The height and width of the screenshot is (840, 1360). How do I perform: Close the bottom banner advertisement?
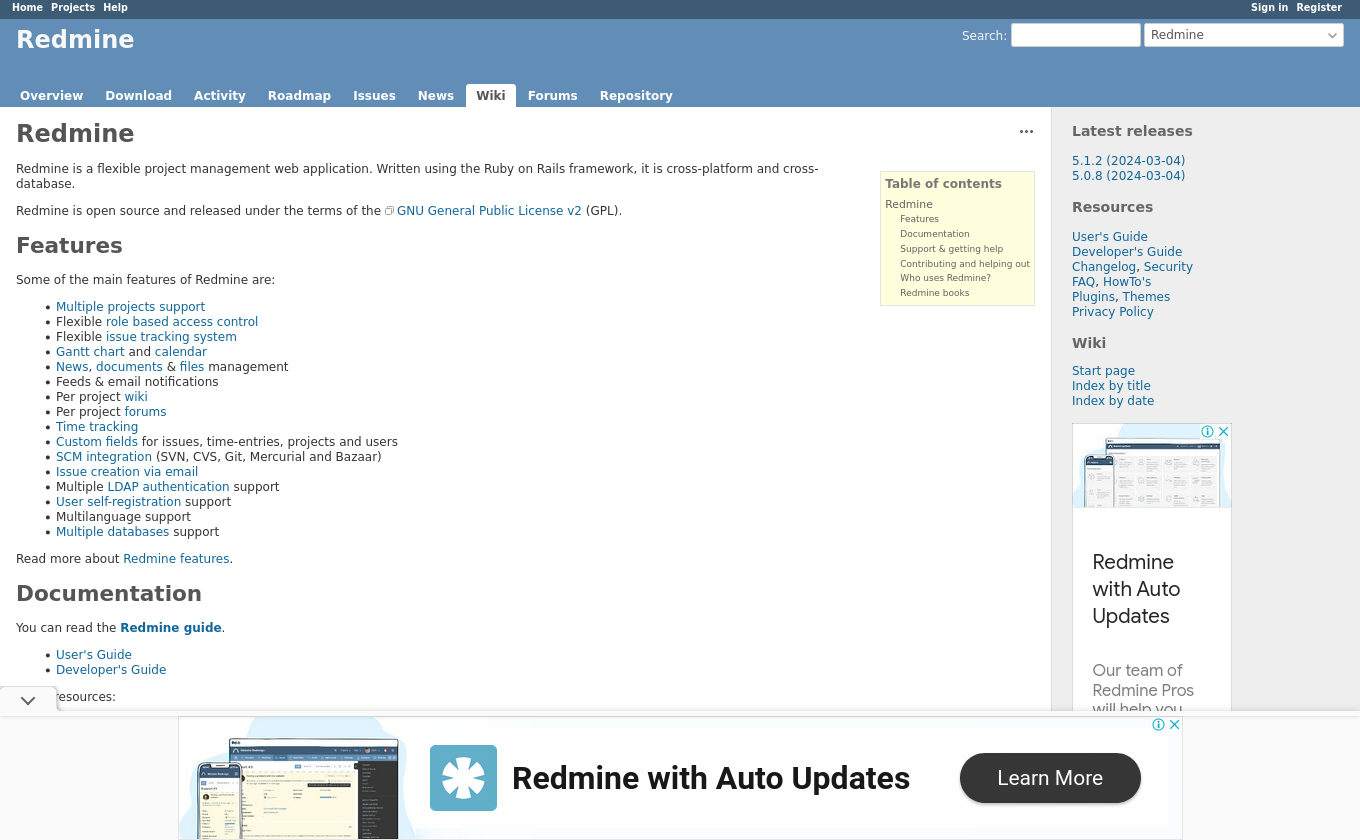pos(1175,725)
